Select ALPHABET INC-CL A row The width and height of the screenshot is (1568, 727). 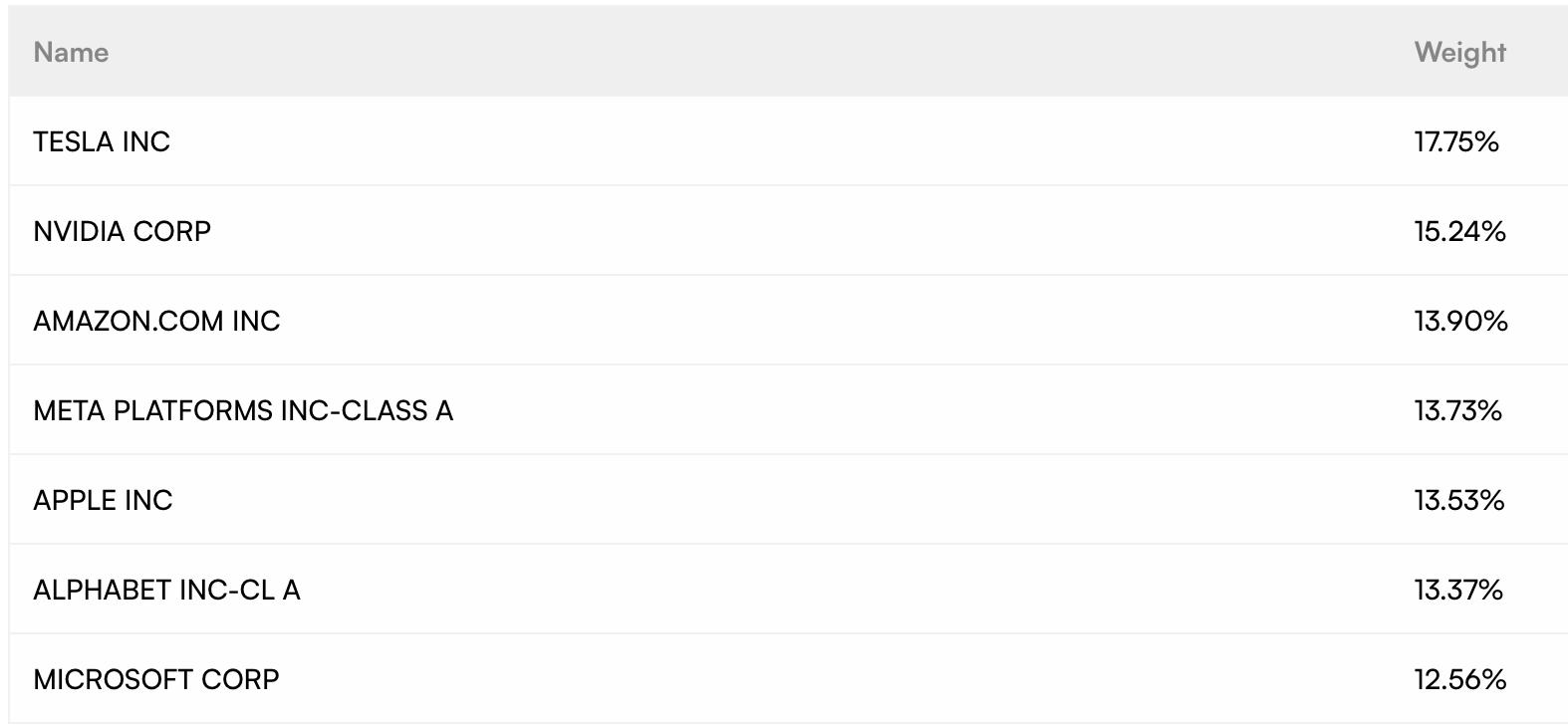[167, 591]
